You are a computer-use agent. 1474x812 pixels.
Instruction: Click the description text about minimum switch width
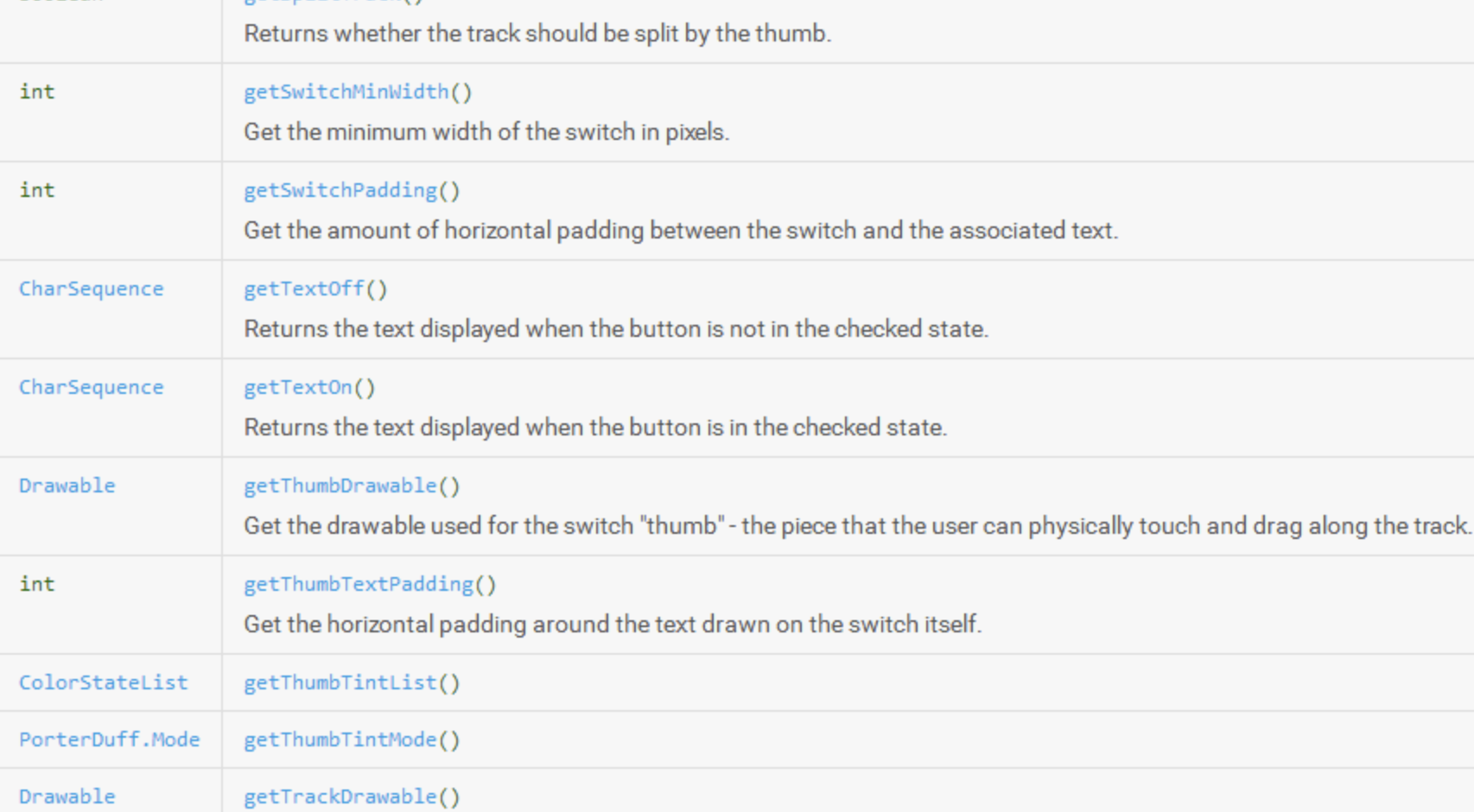click(x=486, y=132)
